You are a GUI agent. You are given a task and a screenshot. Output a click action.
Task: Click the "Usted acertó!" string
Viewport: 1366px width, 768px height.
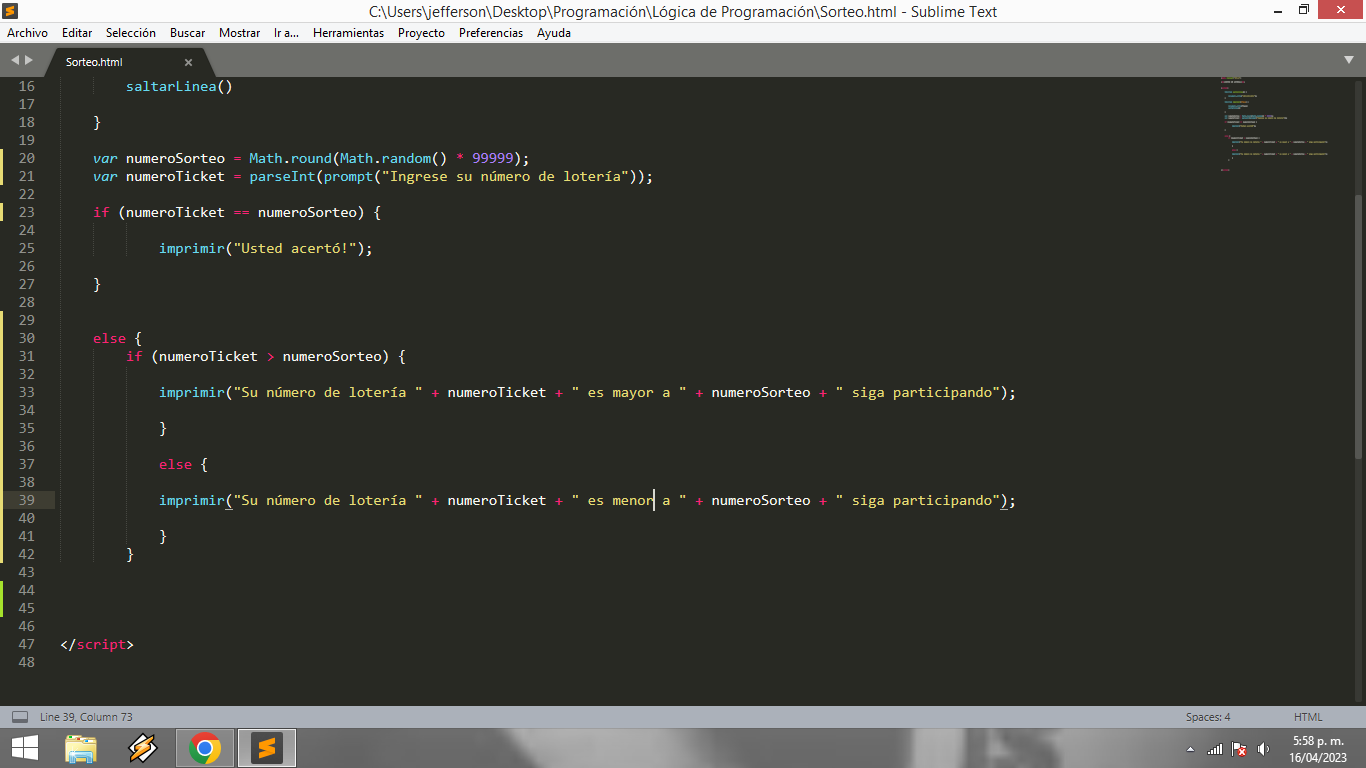[x=295, y=248]
